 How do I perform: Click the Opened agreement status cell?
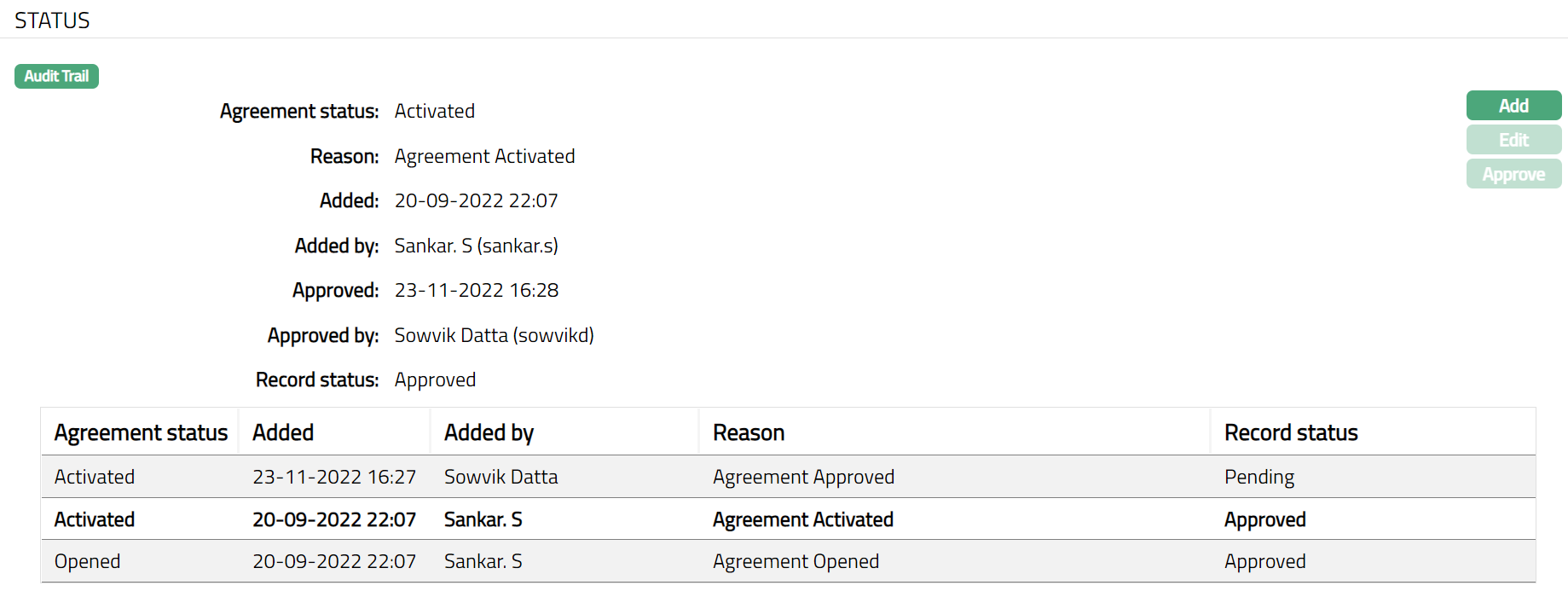point(87,561)
